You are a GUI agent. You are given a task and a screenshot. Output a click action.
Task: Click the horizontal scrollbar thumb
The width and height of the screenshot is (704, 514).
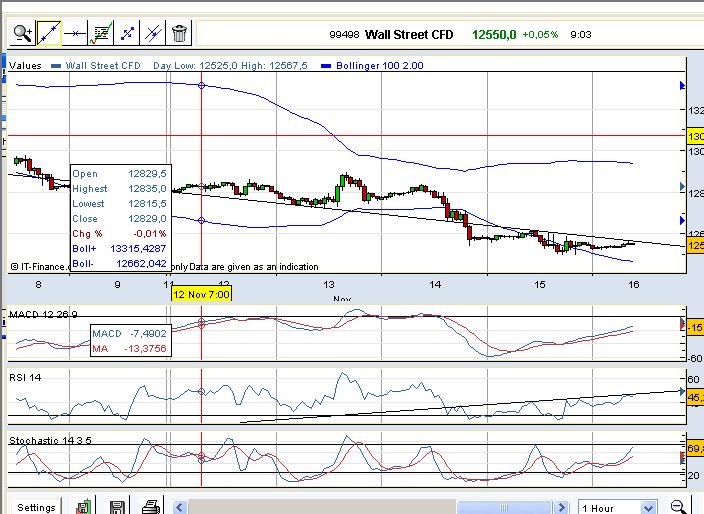click(x=504, y=507)
